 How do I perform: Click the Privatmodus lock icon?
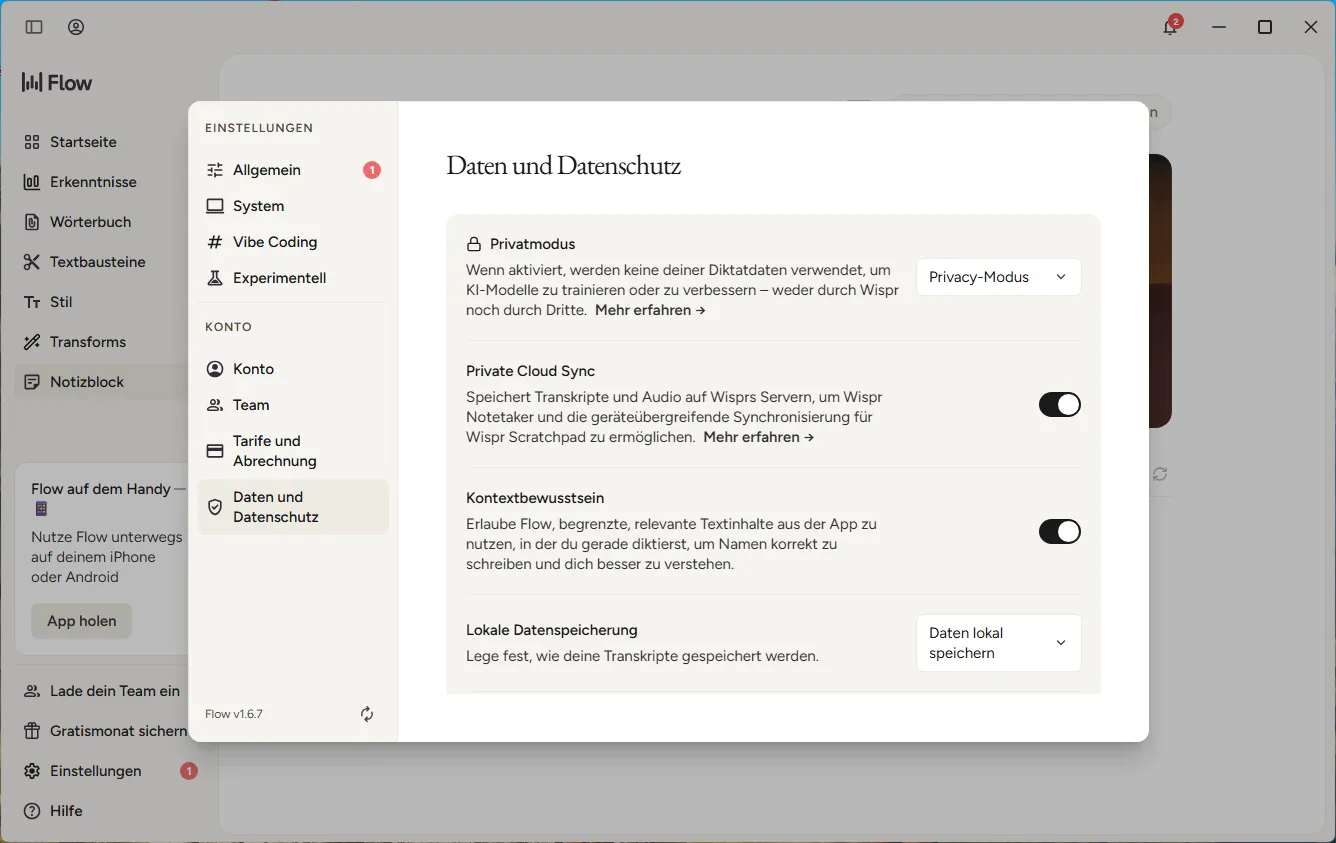click(x=474, y=244)
